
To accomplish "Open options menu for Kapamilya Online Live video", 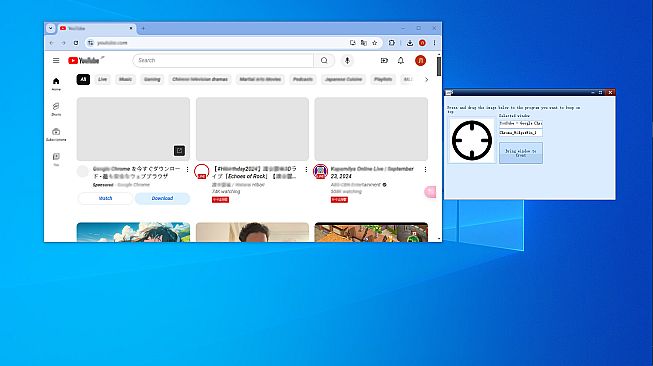I will click(425, 169).
